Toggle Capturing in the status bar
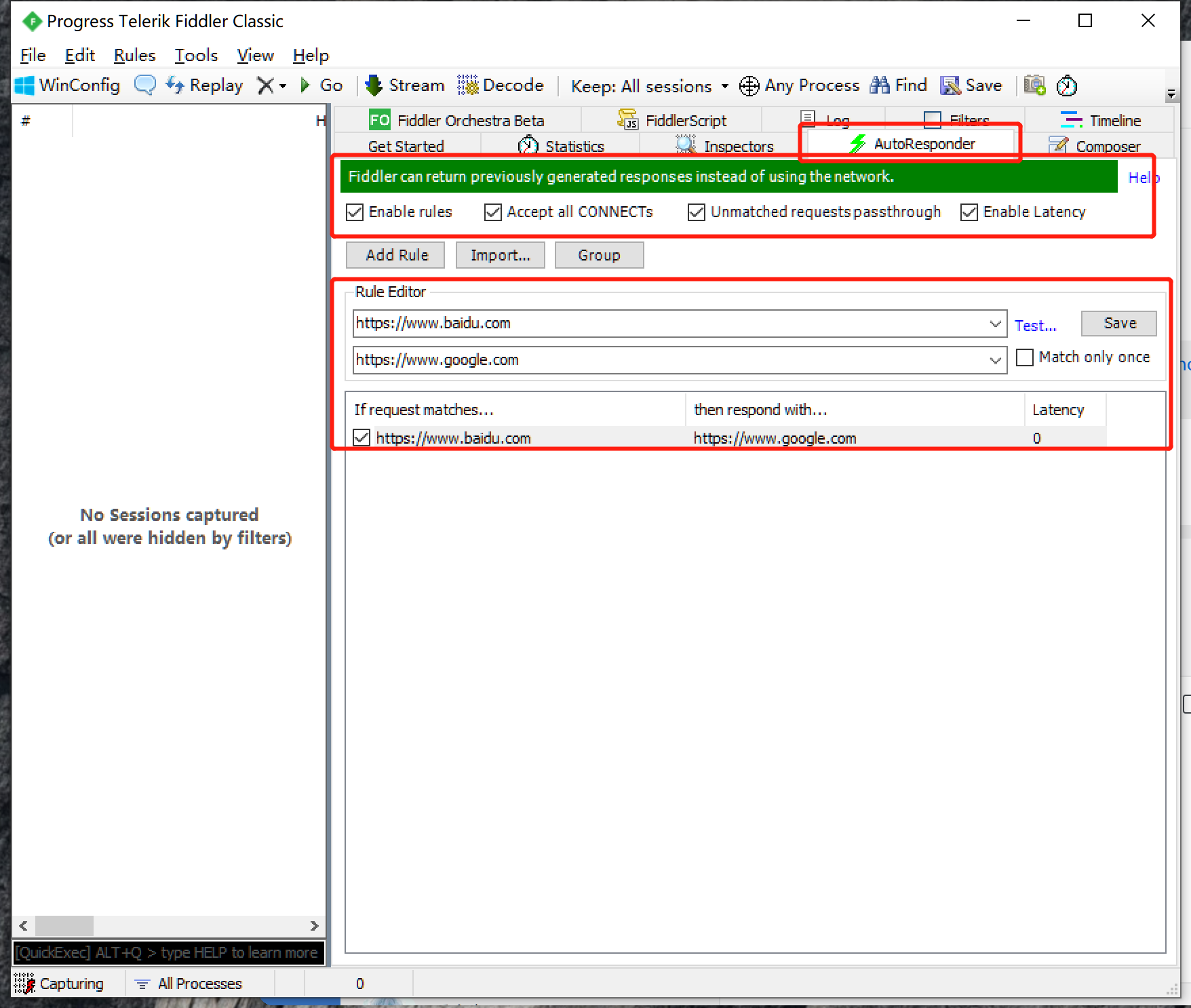This screenshot has width=1191, height=1008. click(x=59, y=984)
